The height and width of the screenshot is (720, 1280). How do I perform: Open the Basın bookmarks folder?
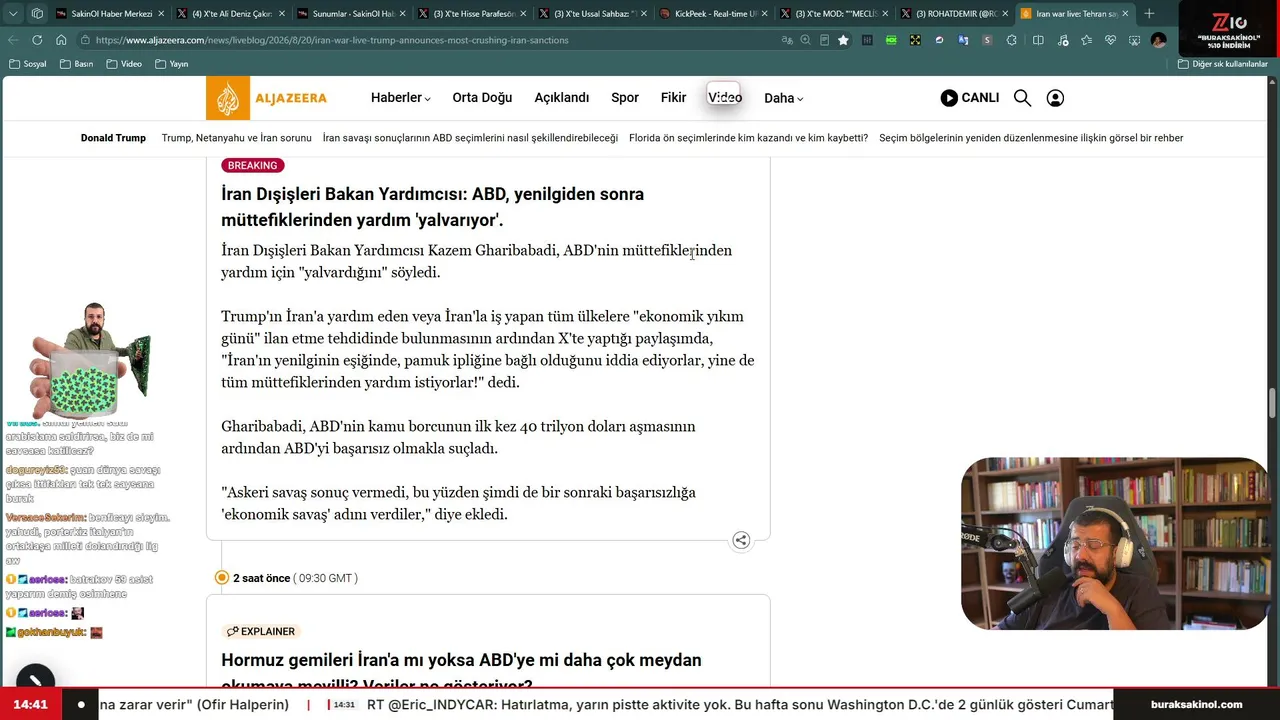tap(77, 64)
